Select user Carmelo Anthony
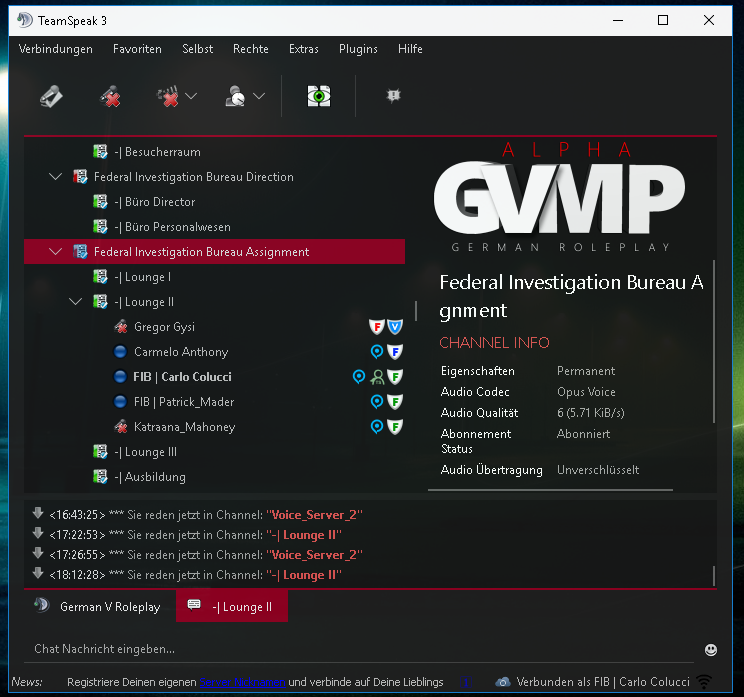744x697 pixels. (x=181, y=352)
